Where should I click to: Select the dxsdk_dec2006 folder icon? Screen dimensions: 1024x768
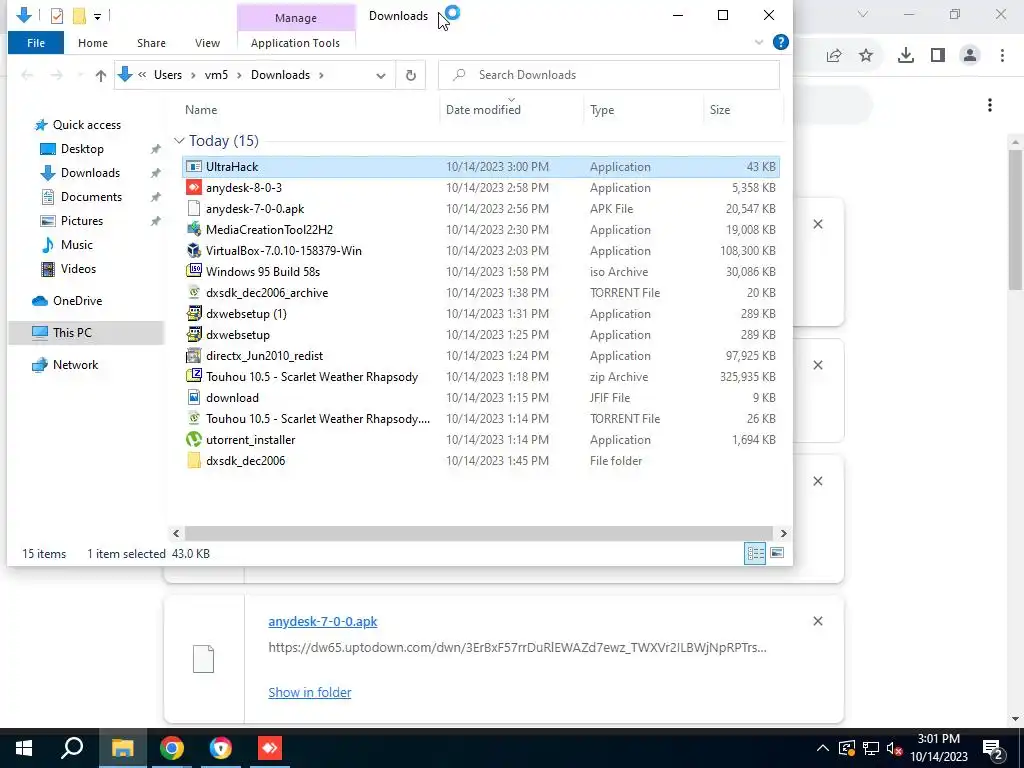(193, 460)
